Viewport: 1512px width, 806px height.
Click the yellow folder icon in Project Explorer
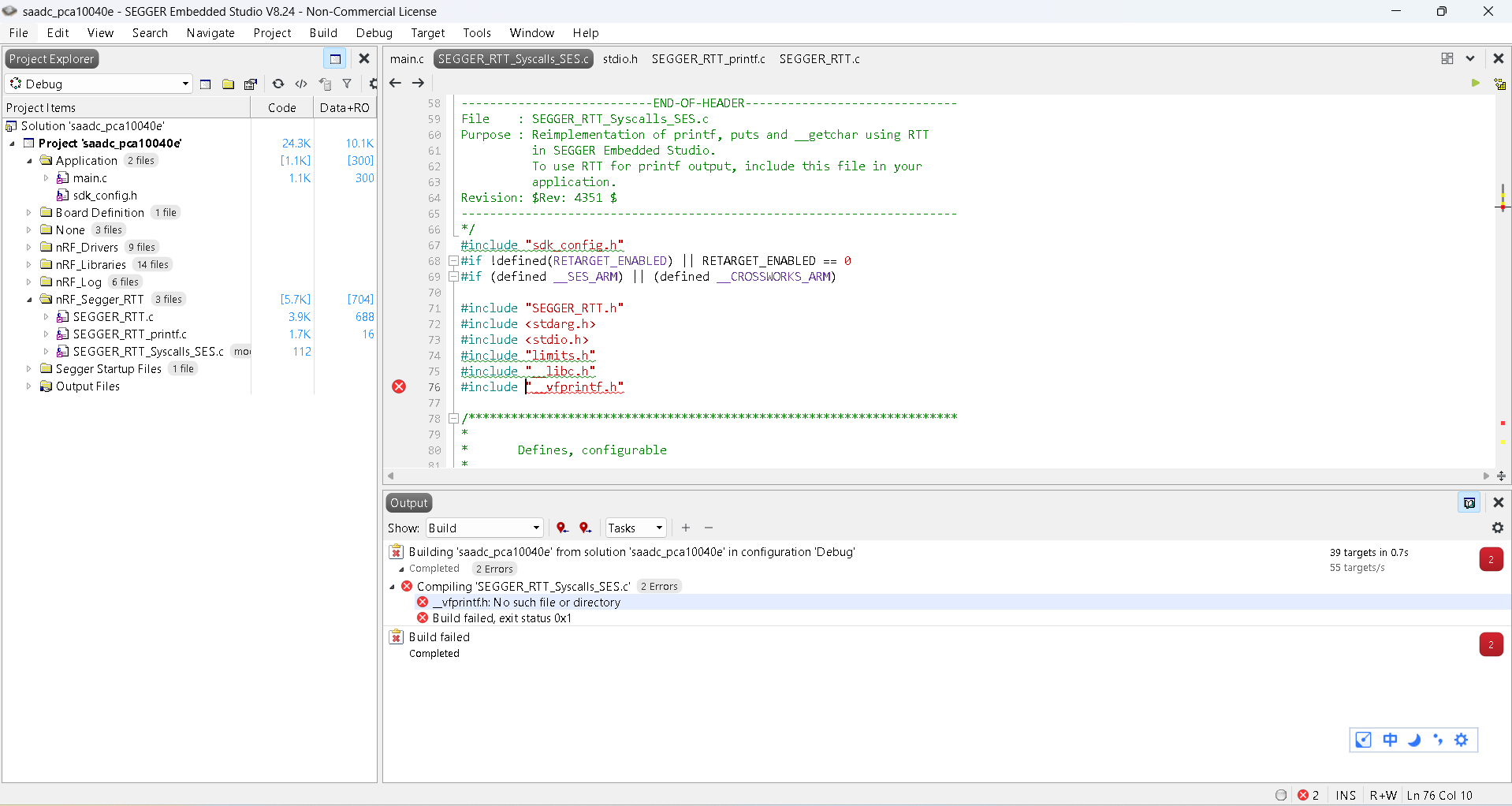point(228,84)
